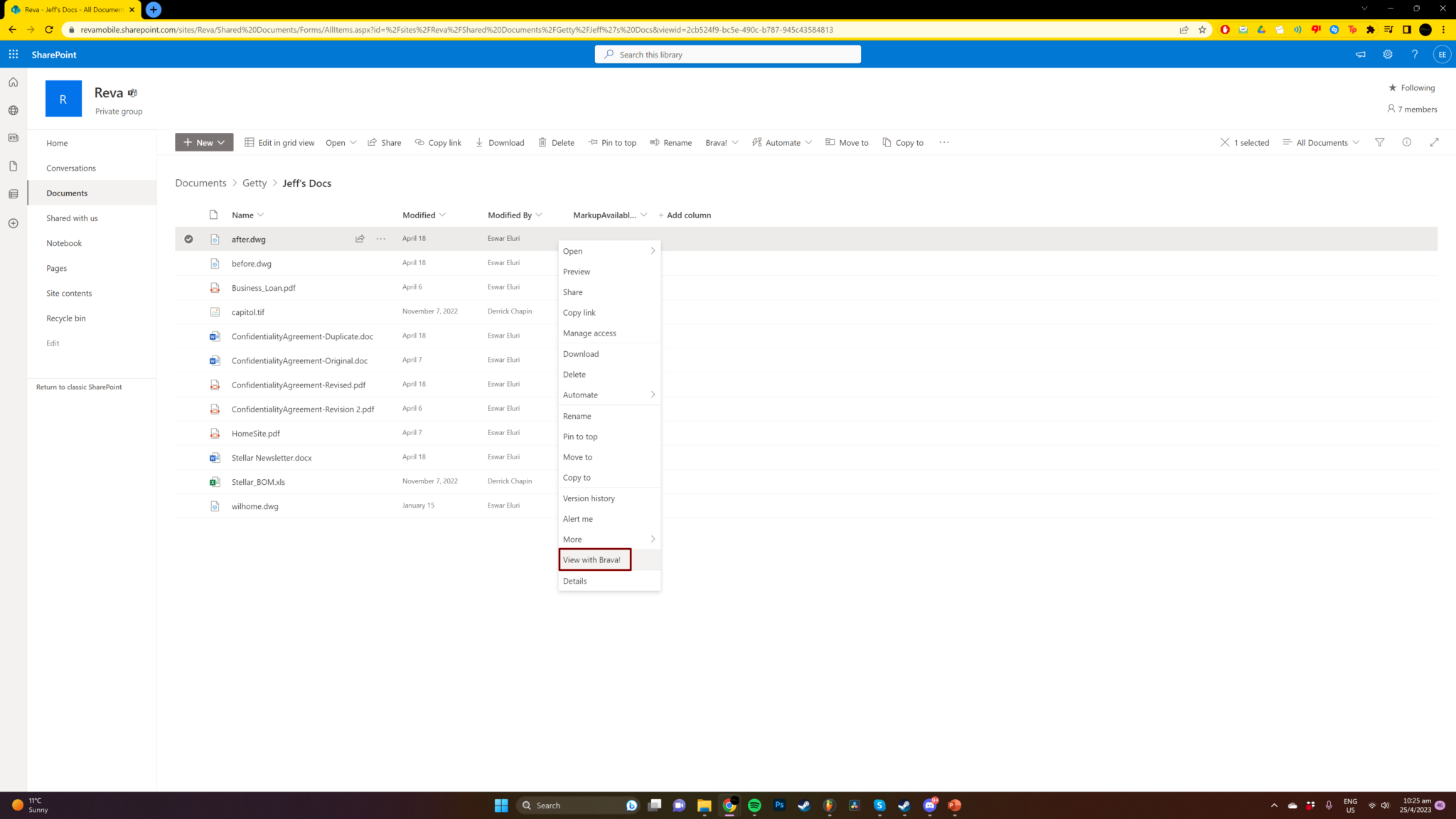Open a new Chrome tab
This screenshot has height=819, width=1456.
pos(153,9)
